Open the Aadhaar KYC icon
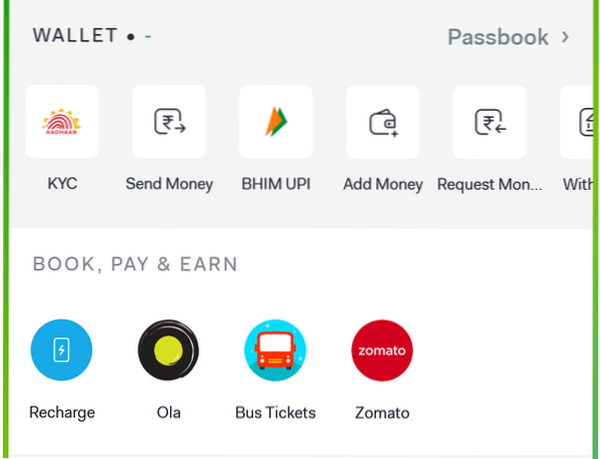 62,122
